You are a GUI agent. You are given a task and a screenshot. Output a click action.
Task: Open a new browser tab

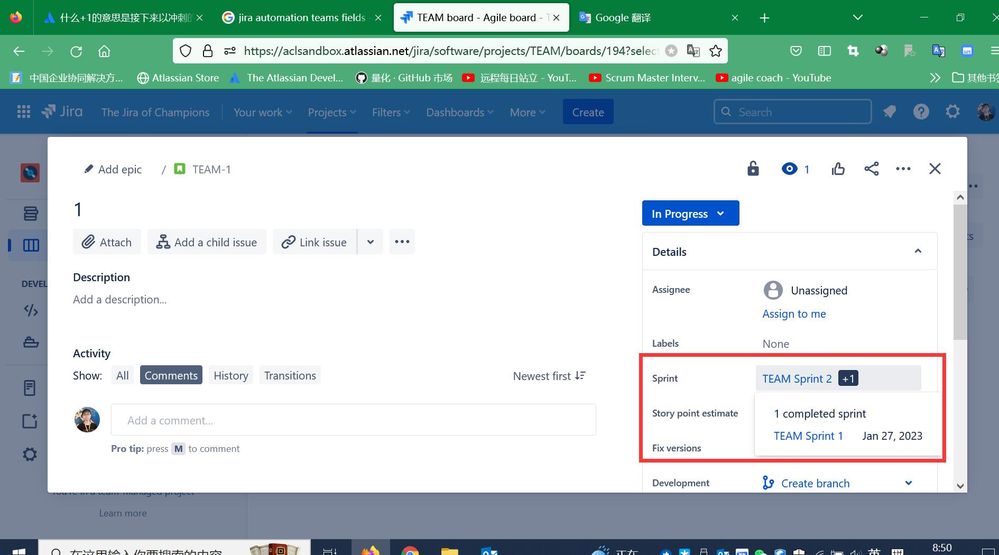click(765, 18)
